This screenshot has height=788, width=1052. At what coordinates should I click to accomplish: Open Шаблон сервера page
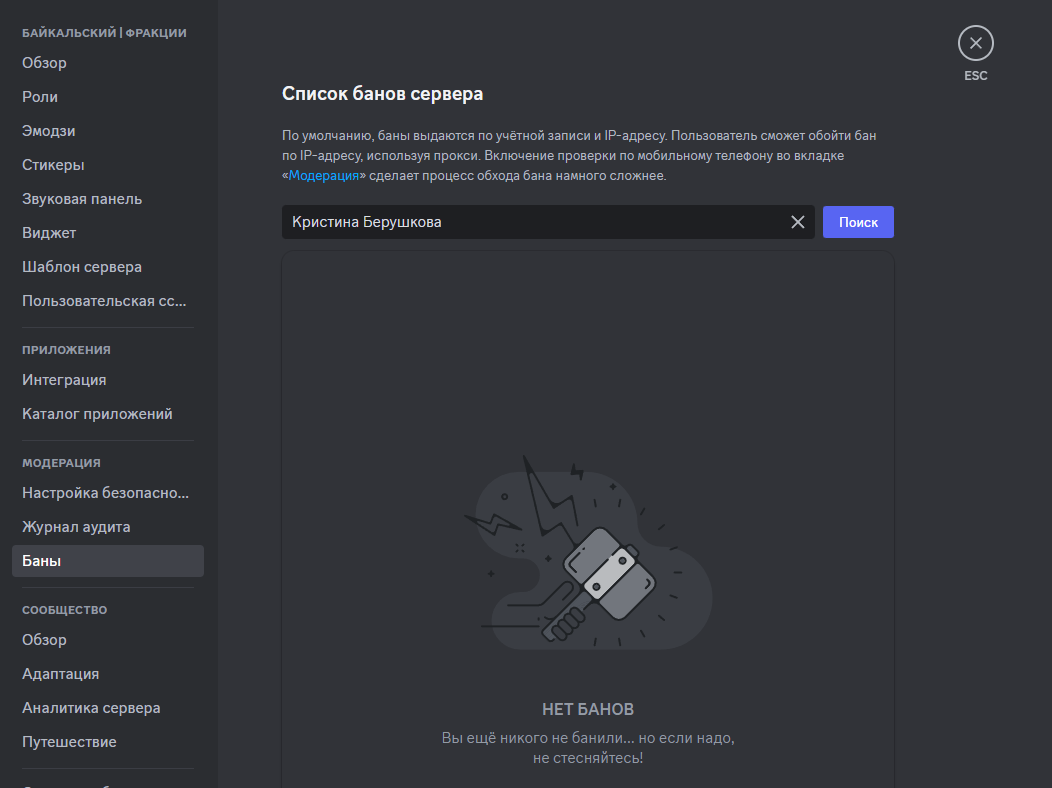[82, 267]
